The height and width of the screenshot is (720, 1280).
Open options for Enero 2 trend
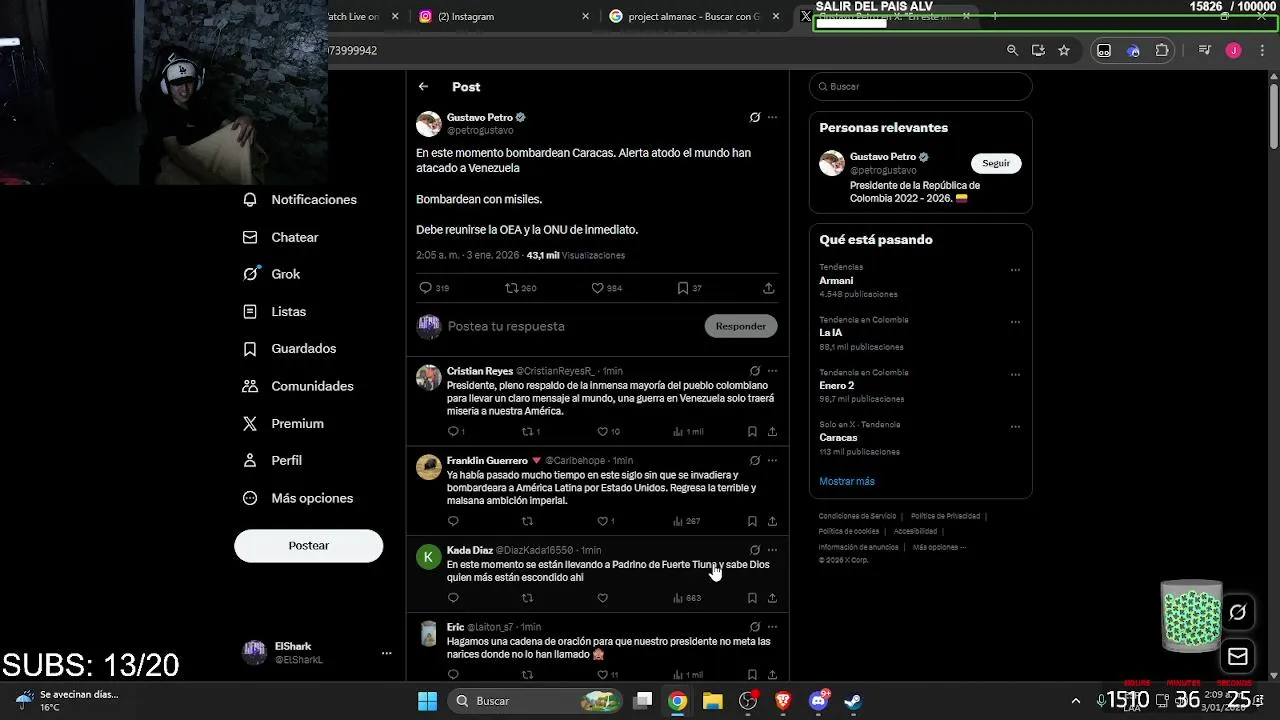[1015, 375]
